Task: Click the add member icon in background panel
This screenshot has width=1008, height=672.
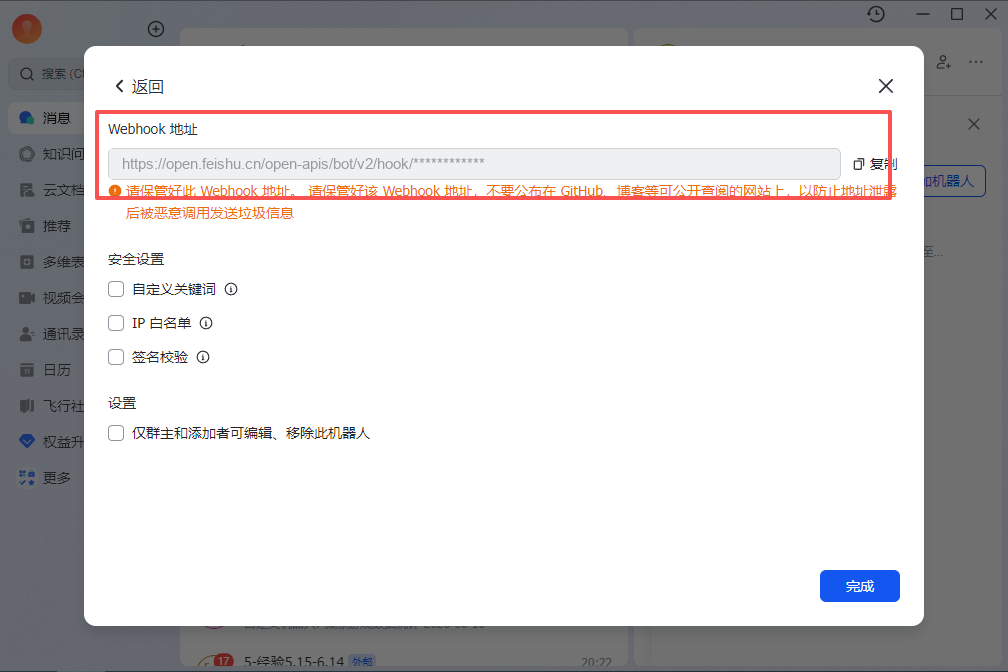Action: point(943,62)
